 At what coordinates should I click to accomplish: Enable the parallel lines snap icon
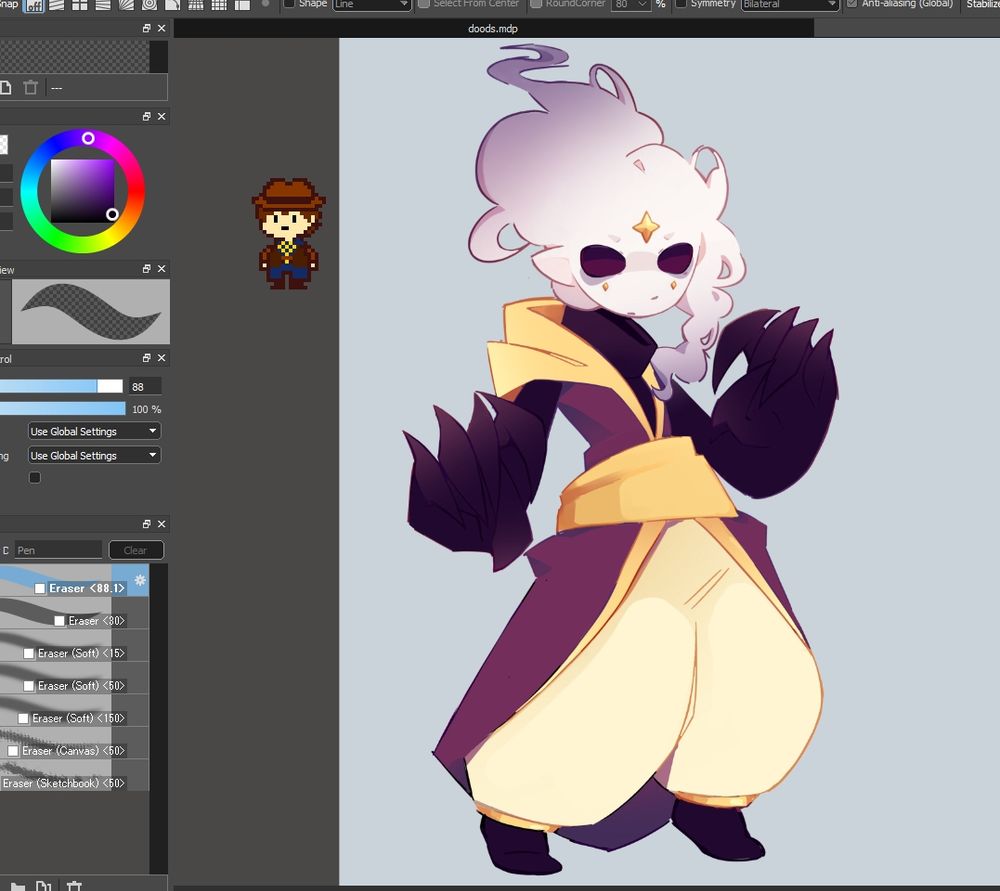57,5
